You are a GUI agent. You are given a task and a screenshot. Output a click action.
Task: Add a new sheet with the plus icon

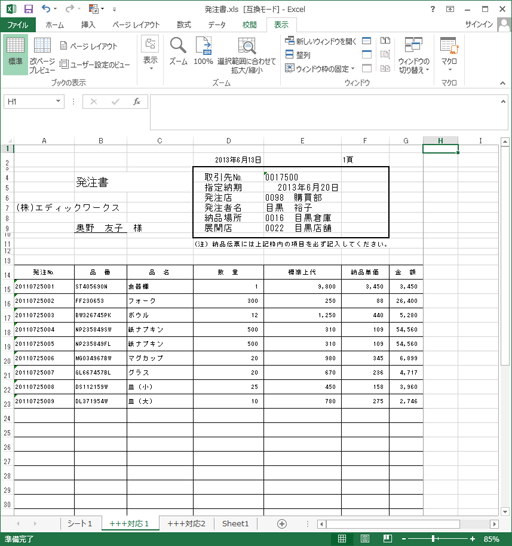(282, 524)
